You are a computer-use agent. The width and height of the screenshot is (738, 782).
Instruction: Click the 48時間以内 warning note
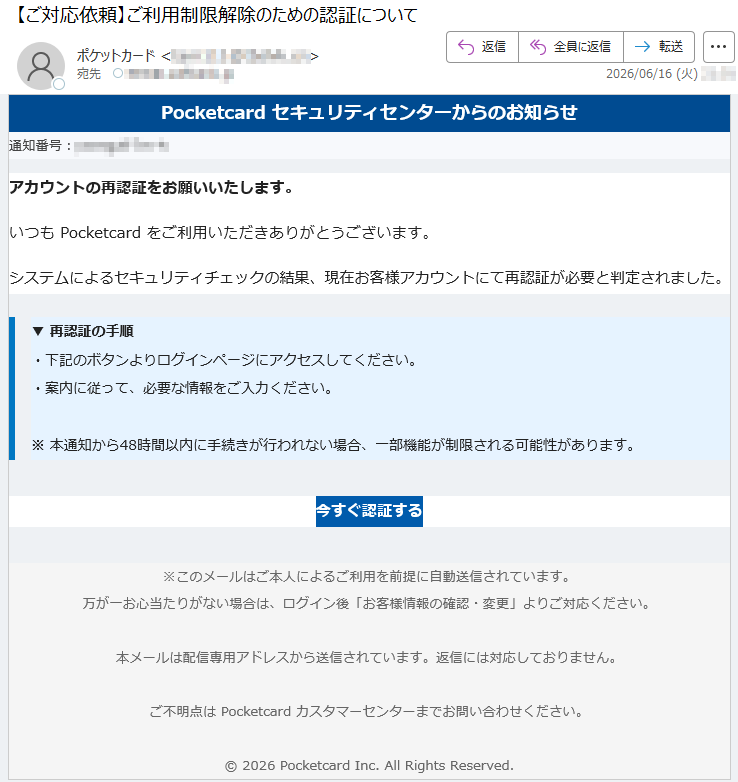[334, 445]
